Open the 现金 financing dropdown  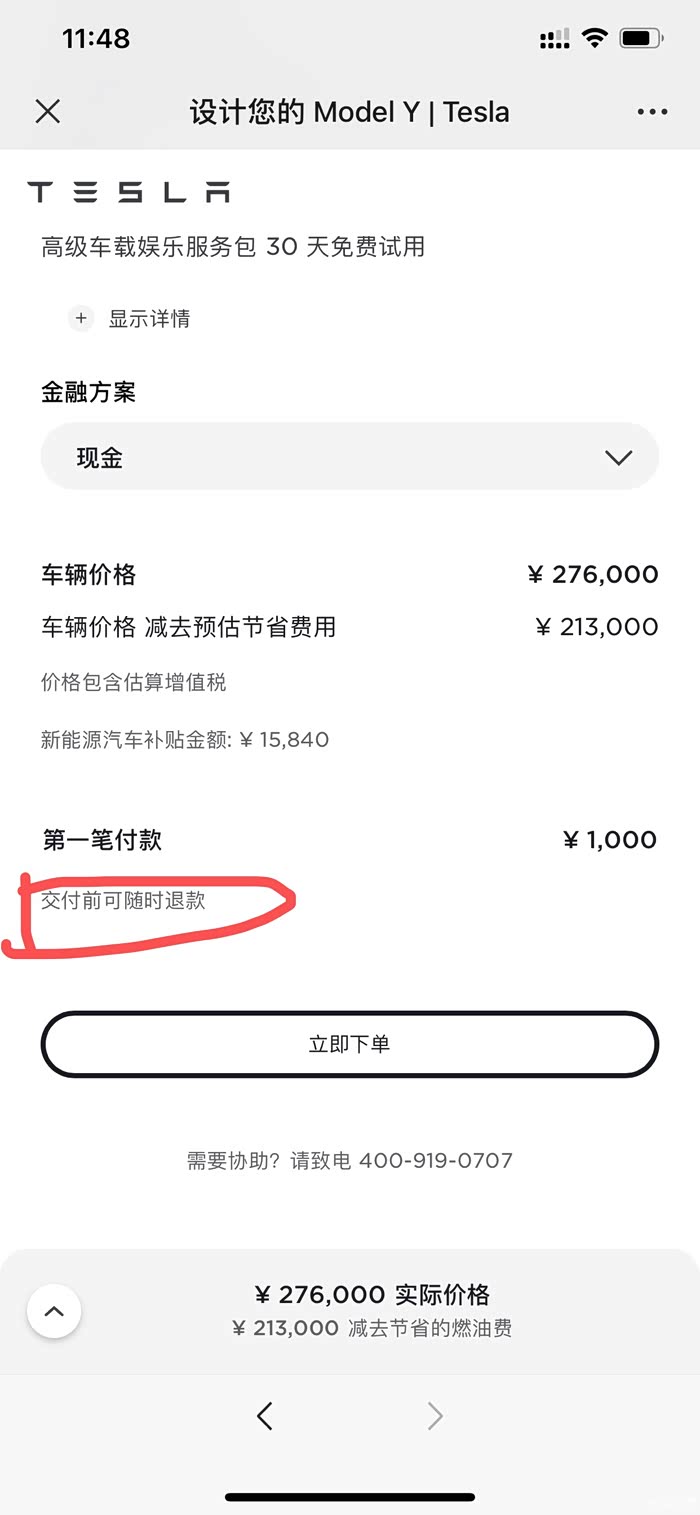pyautogui.click(x=349, y=457)
